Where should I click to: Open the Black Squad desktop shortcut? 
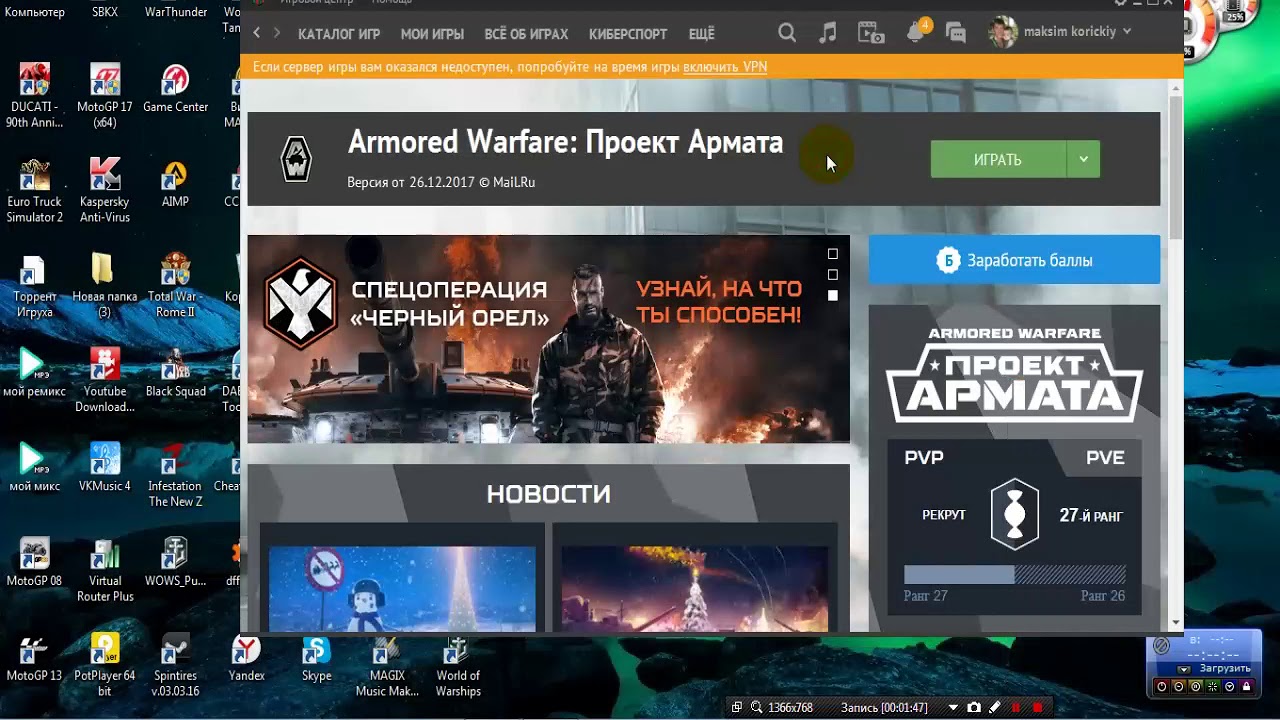coord(175,374)
